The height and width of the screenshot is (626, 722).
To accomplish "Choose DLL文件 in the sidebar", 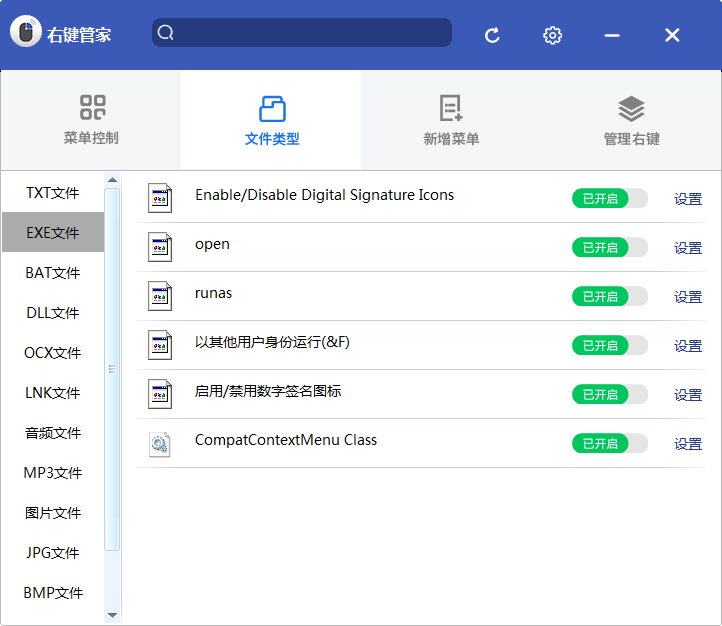I will 53,313.
